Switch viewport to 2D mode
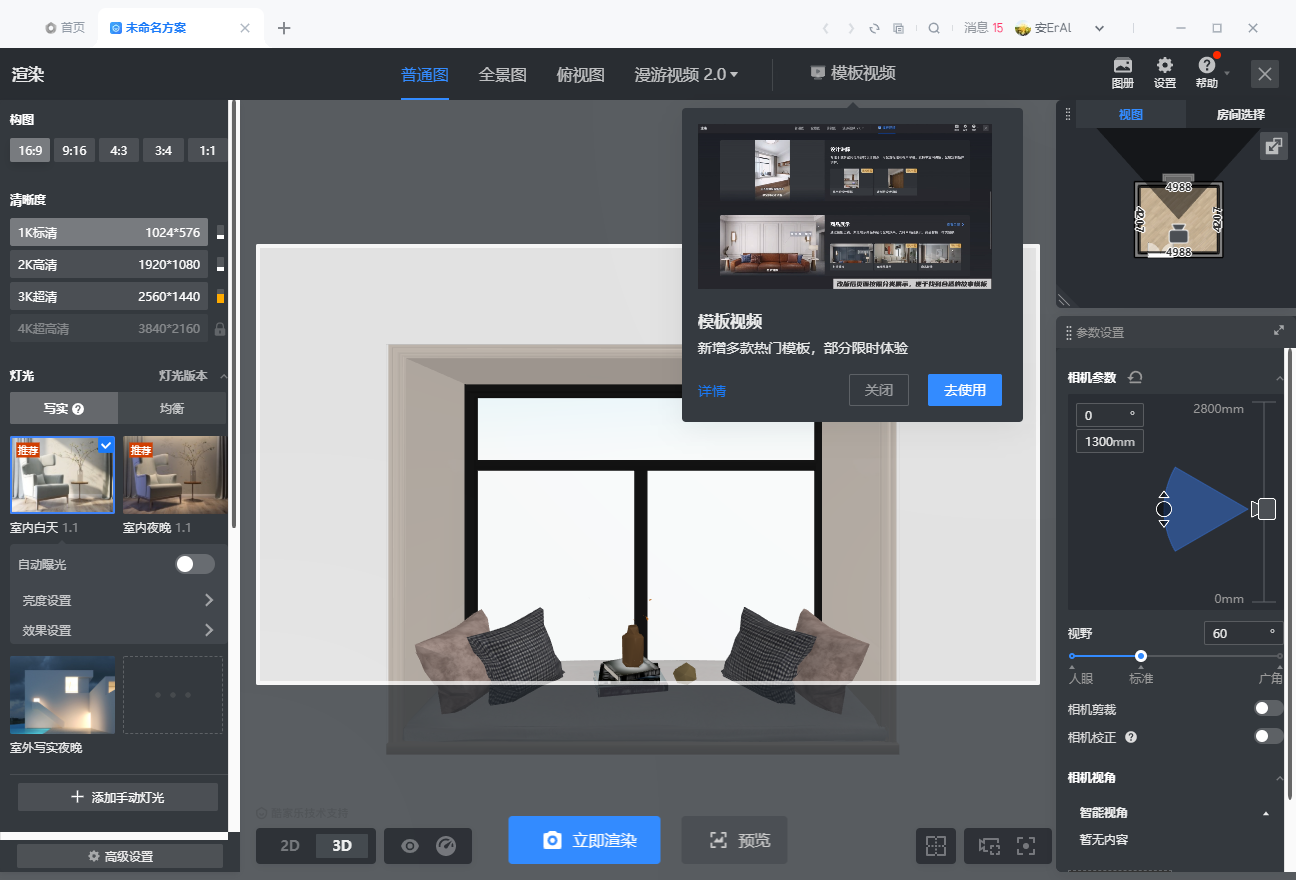 (290, 846)
